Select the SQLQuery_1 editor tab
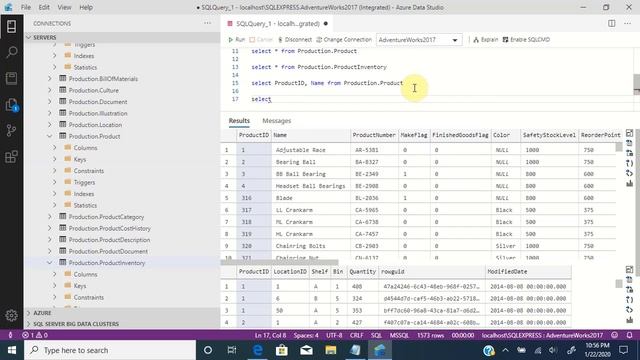 tap(278, 24)
